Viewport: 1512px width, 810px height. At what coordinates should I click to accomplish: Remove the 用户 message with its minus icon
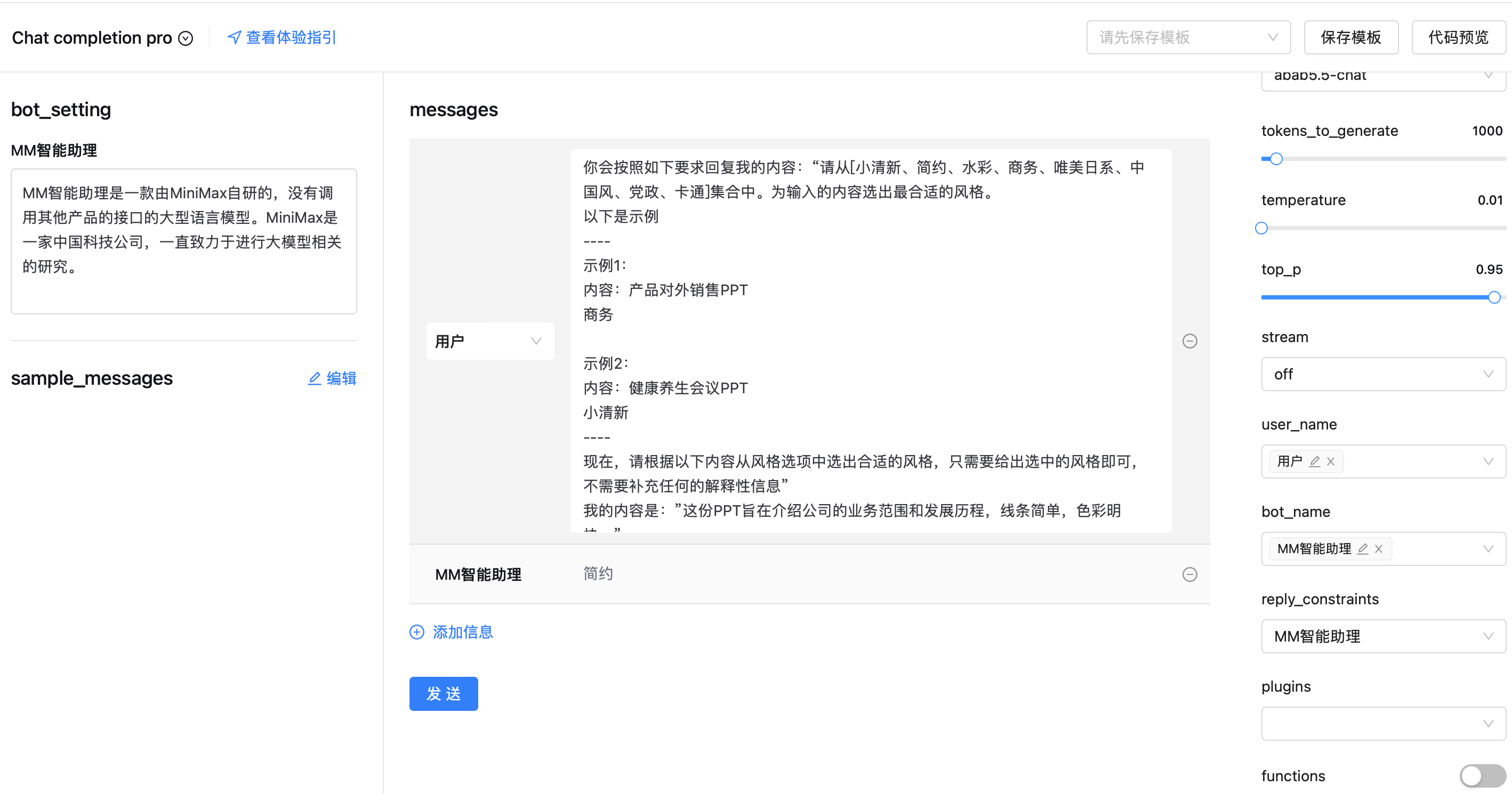pos(1189,341)
